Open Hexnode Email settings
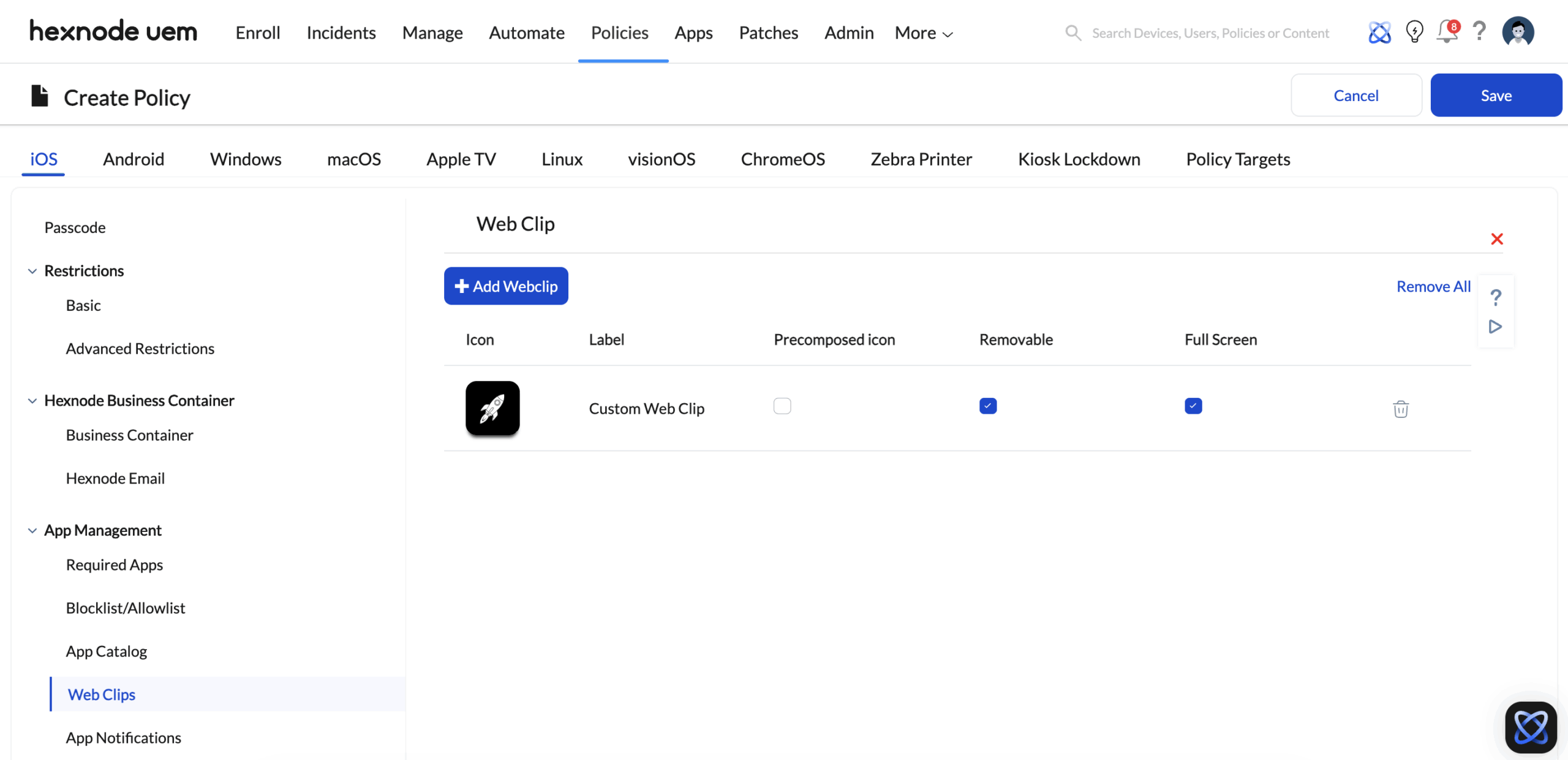The height and width of the screenshot is (760, 1568). 116,478
